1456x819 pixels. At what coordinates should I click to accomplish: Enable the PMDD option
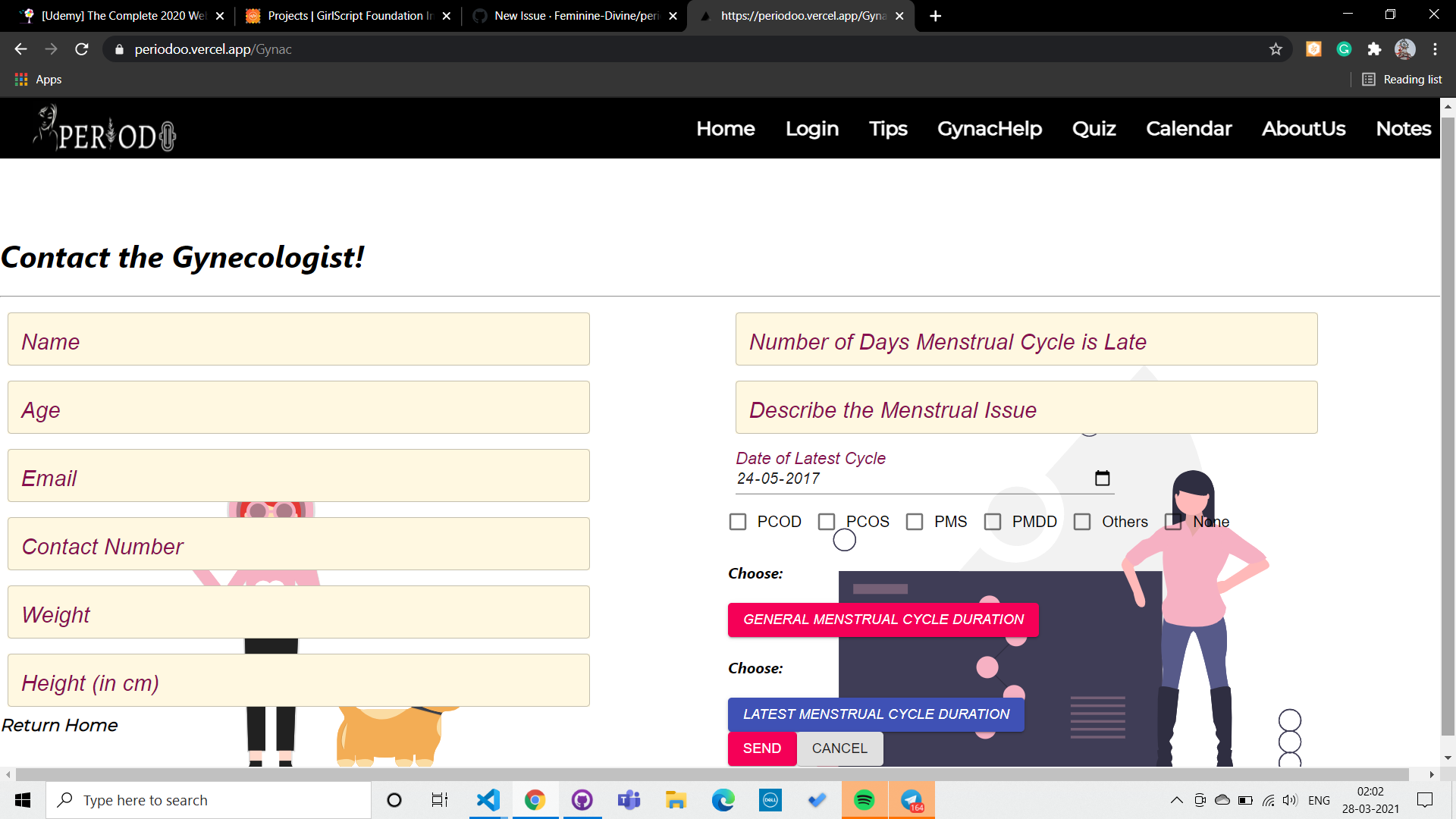pos(993,522)
